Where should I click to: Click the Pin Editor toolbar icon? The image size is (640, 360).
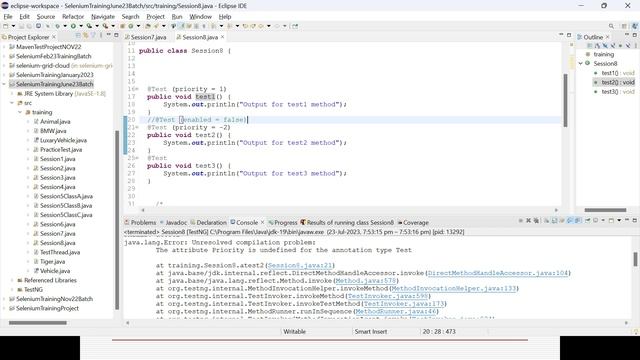295,26
